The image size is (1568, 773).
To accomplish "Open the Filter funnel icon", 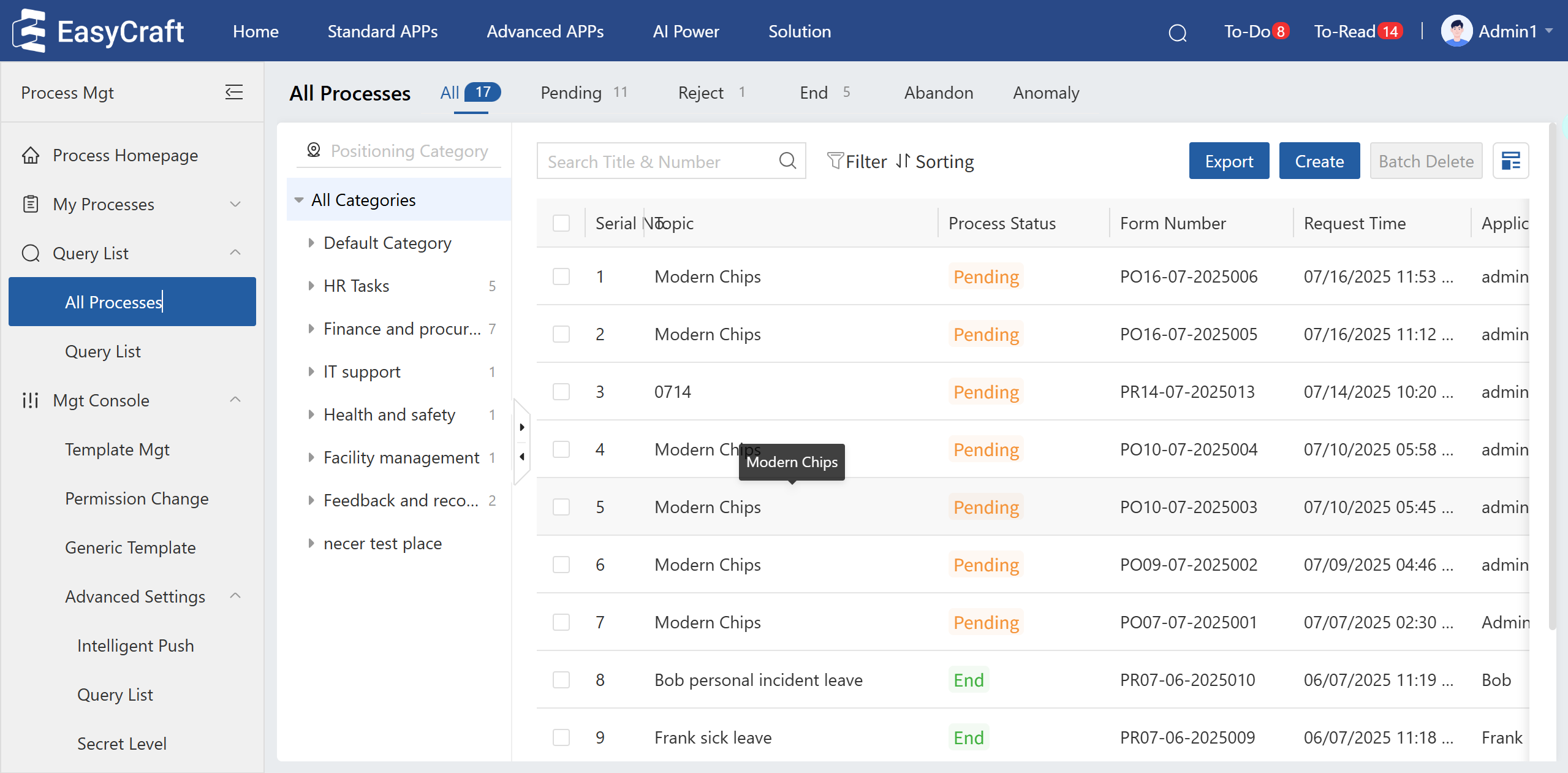I will tap(835, 161).
